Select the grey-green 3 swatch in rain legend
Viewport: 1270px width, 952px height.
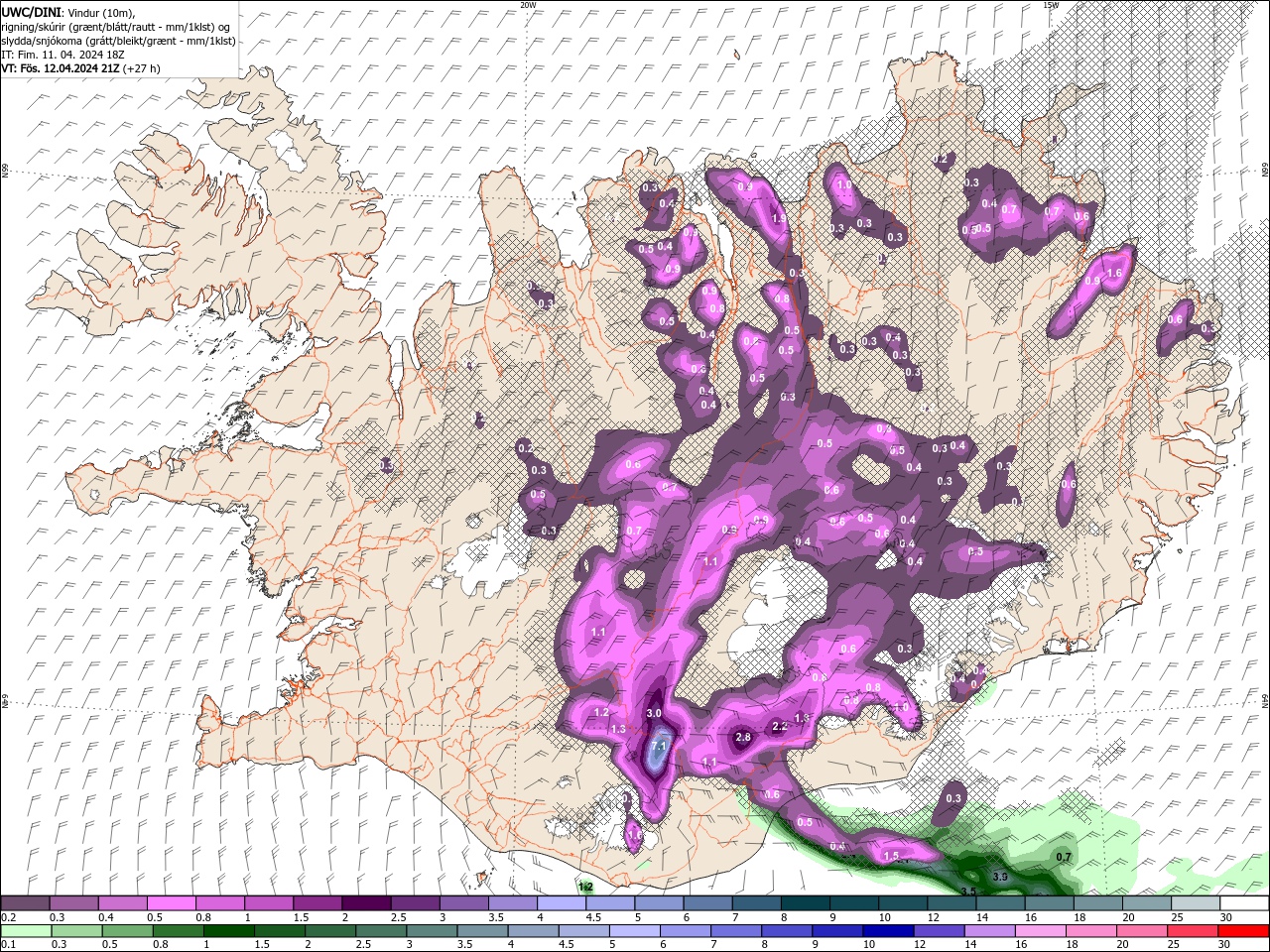pyautogui.click(x=432, y=931)
